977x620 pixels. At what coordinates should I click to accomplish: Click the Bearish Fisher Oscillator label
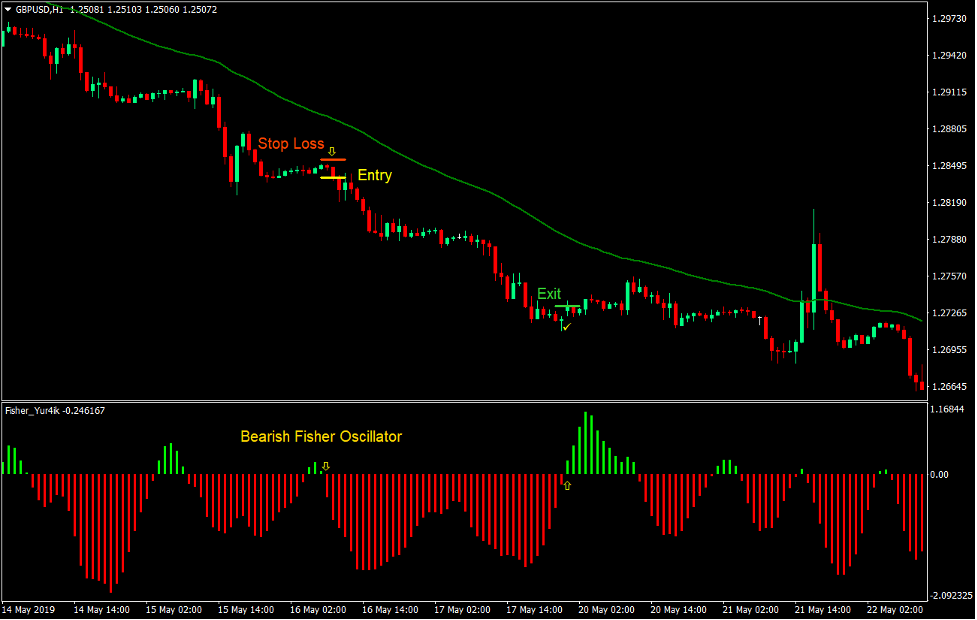pyautogui.click(x=320, y=437)
